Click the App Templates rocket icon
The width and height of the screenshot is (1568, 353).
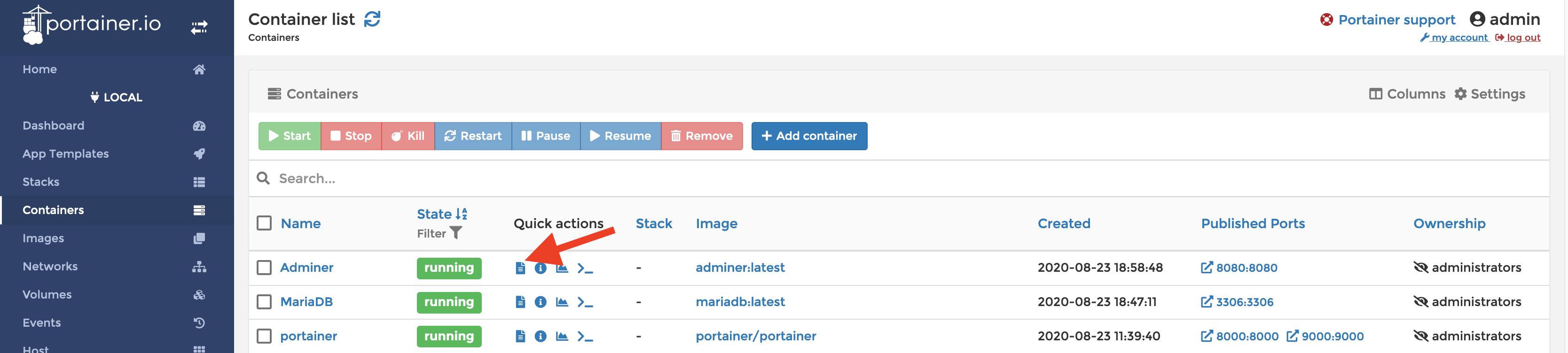coord(199,153)
